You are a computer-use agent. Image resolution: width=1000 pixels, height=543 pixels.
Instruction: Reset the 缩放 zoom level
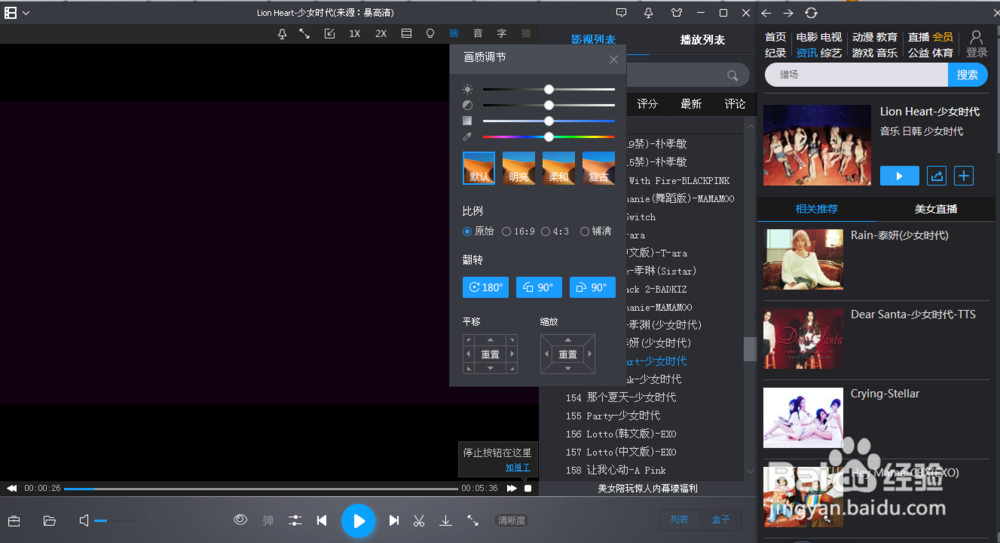pos(568,354)
